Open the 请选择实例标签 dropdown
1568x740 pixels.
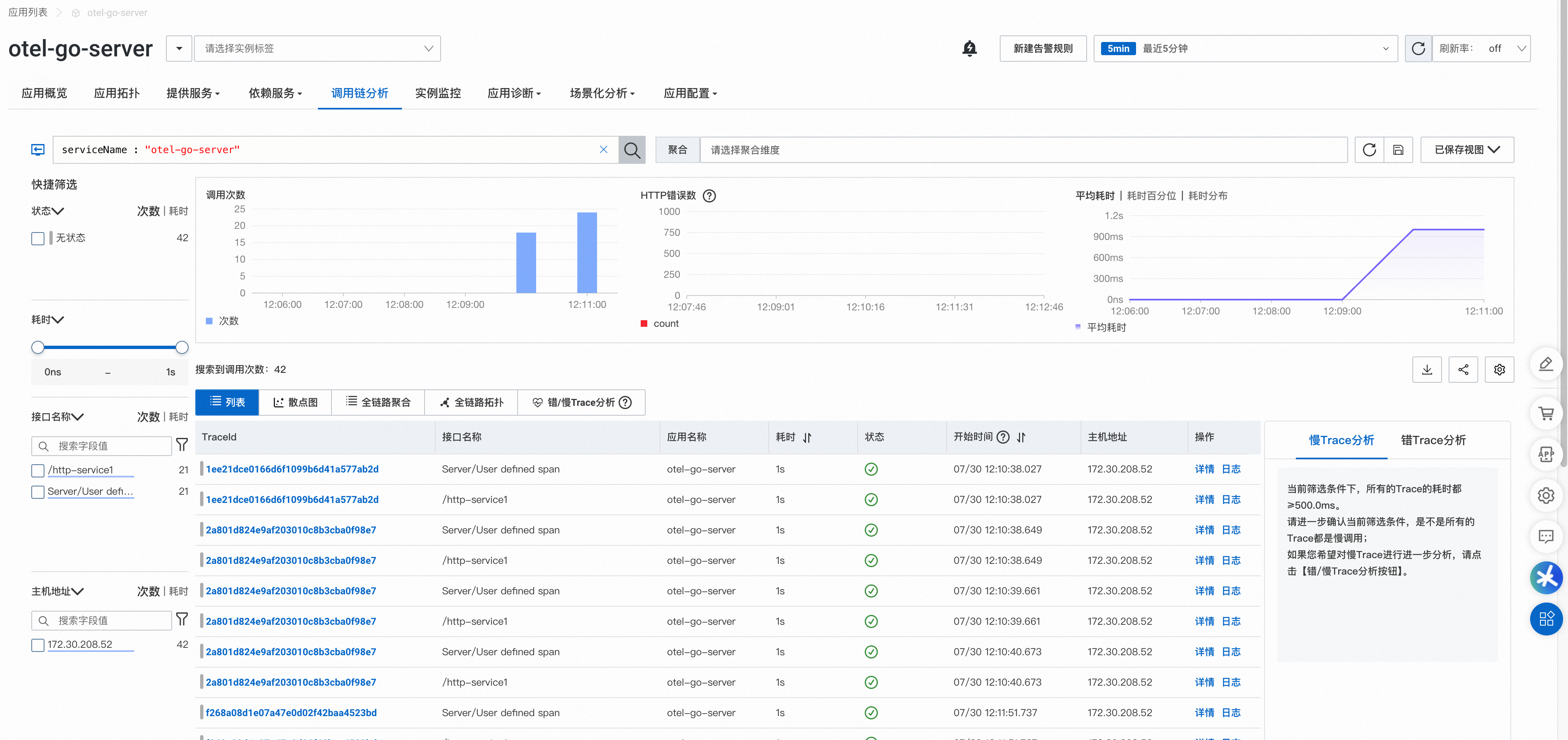pos(317,48)
